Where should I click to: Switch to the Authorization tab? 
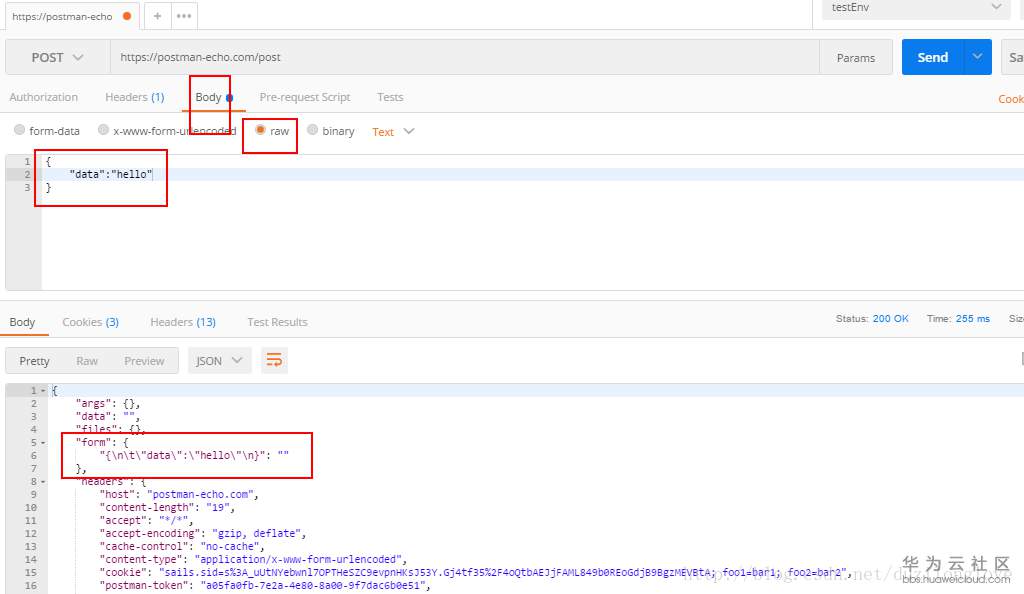44,97
